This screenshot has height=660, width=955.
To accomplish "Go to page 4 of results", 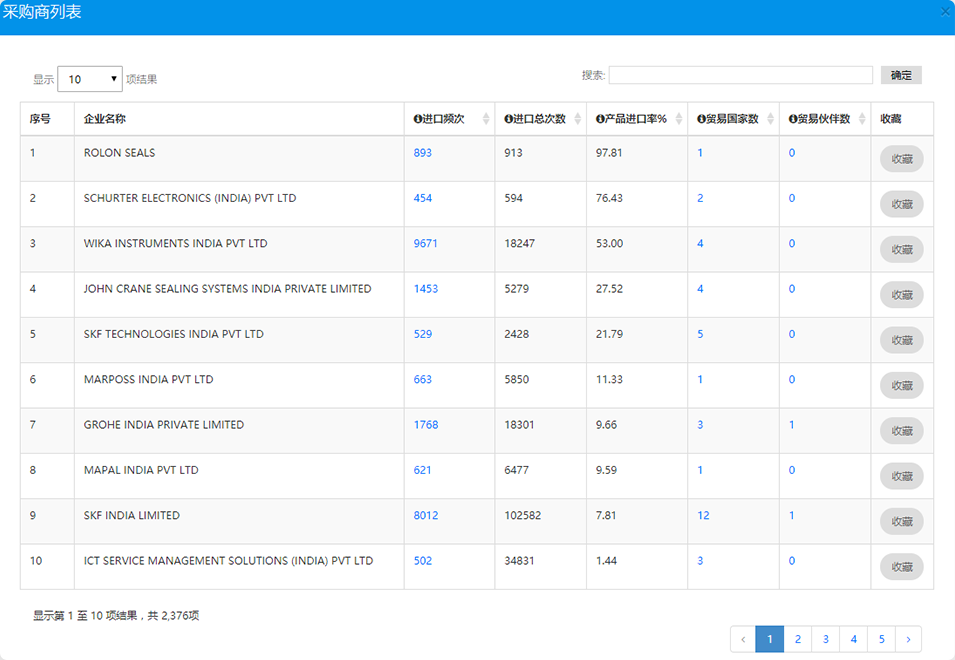I will 853,639.
